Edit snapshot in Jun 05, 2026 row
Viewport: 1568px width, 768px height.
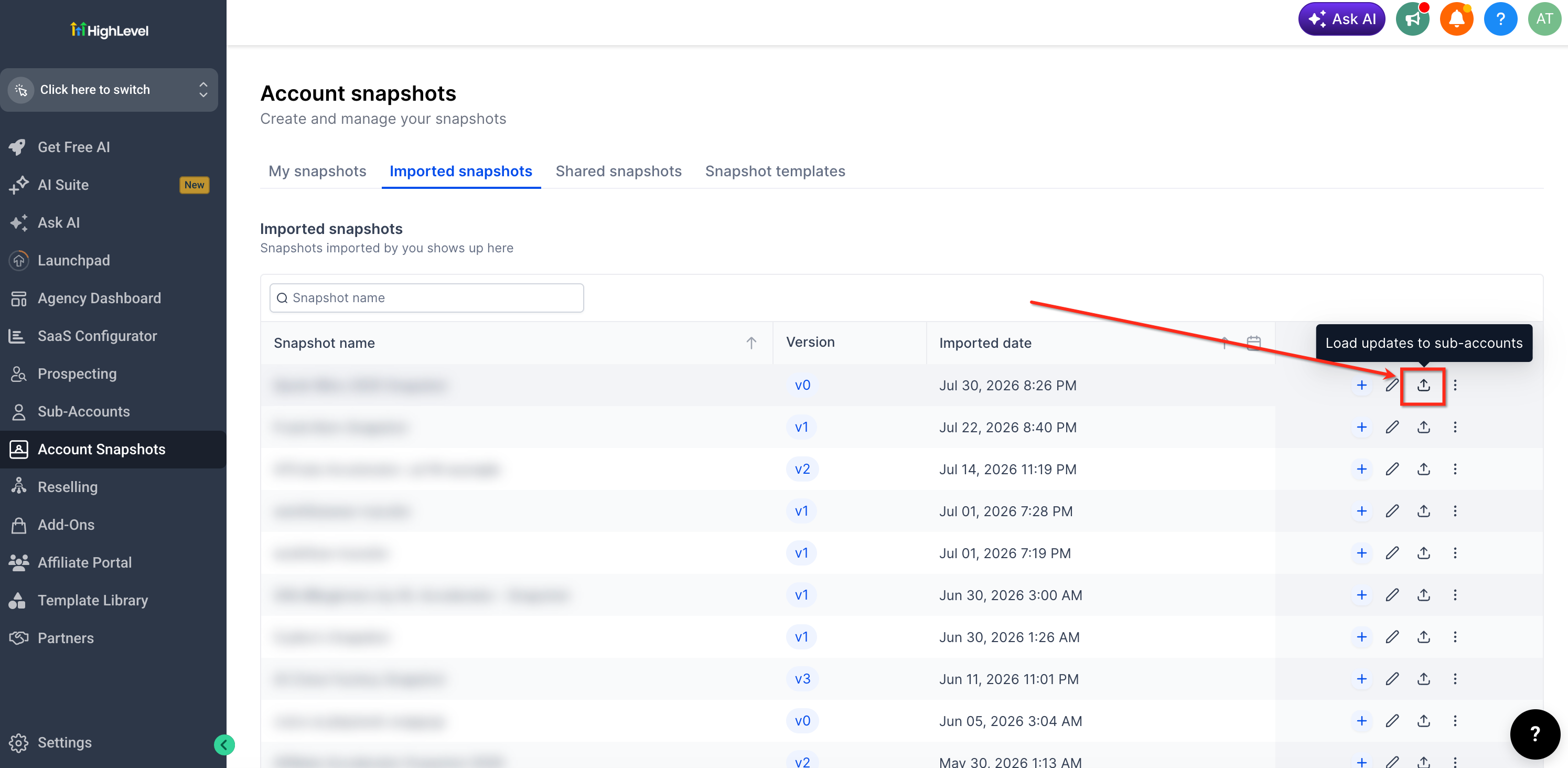pyautogui.click(x=1392, y=721)
